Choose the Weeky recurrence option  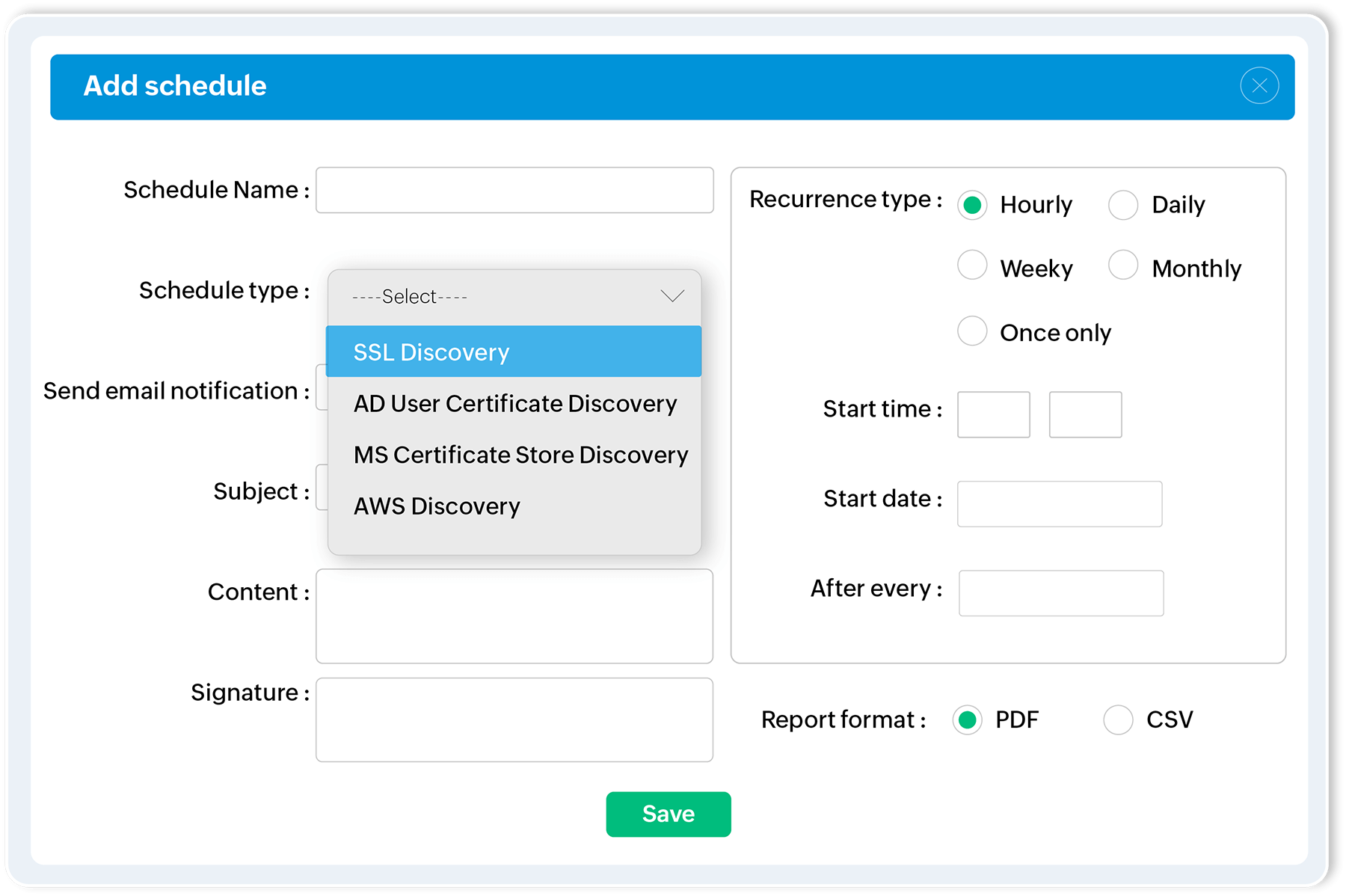pyautogui.click(x=972, y=266)
